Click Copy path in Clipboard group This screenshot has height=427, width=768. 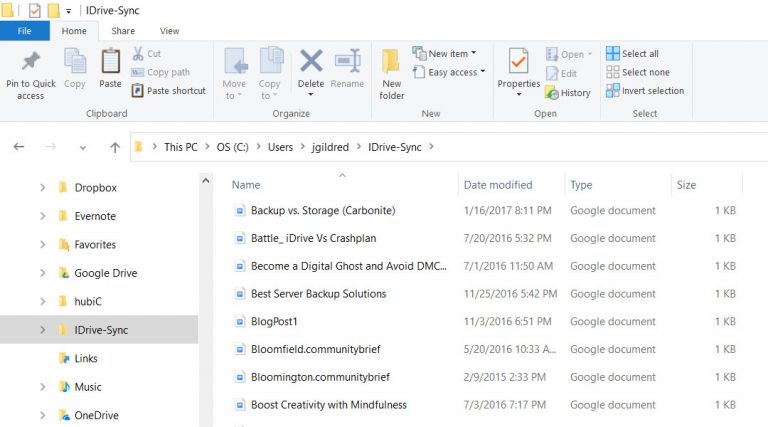pyautogui.click(x=161, y=72)
